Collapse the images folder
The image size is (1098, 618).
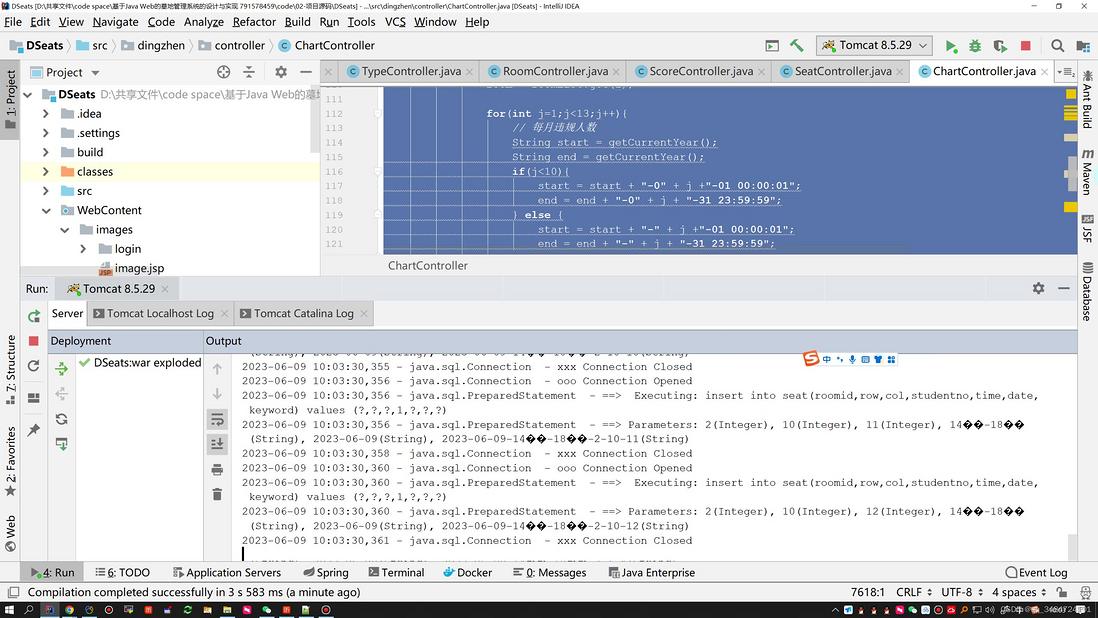(x=64, y=230)
